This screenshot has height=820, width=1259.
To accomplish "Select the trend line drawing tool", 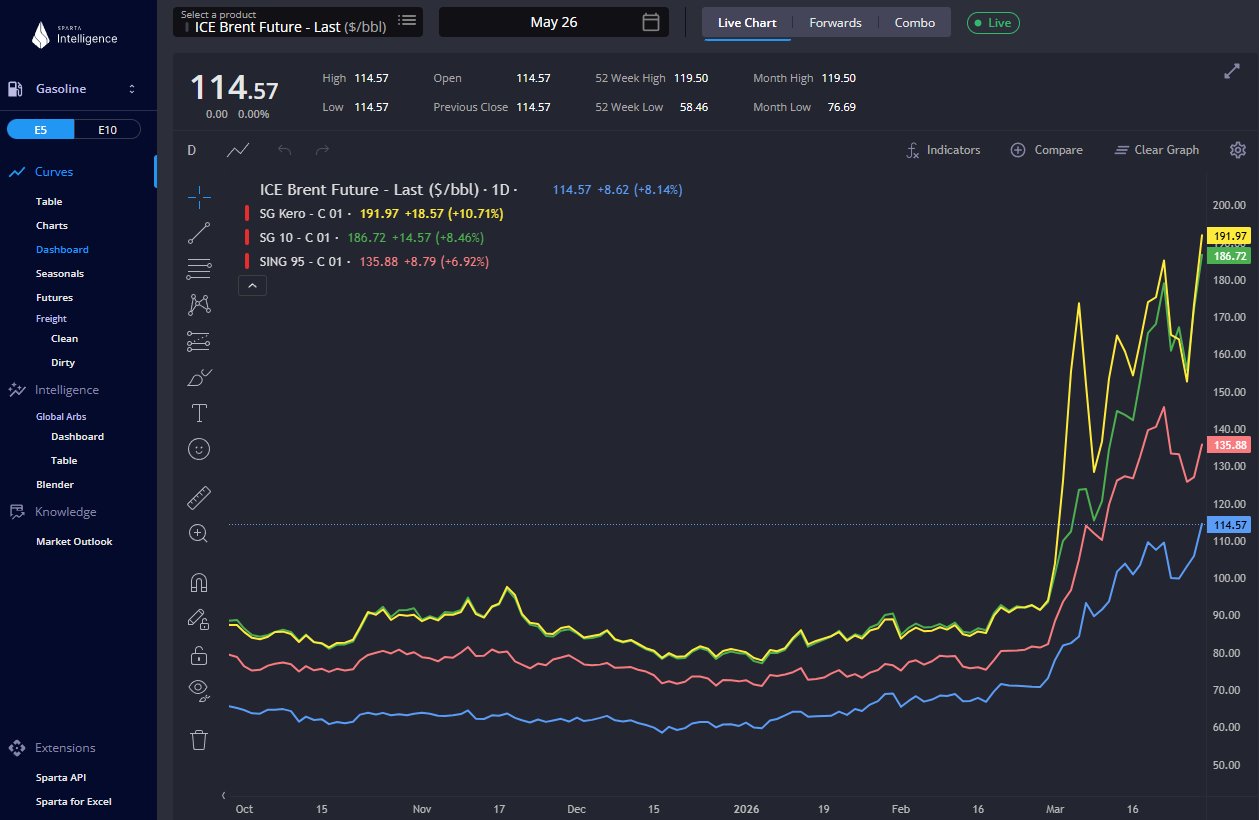I will pos(199,233).
